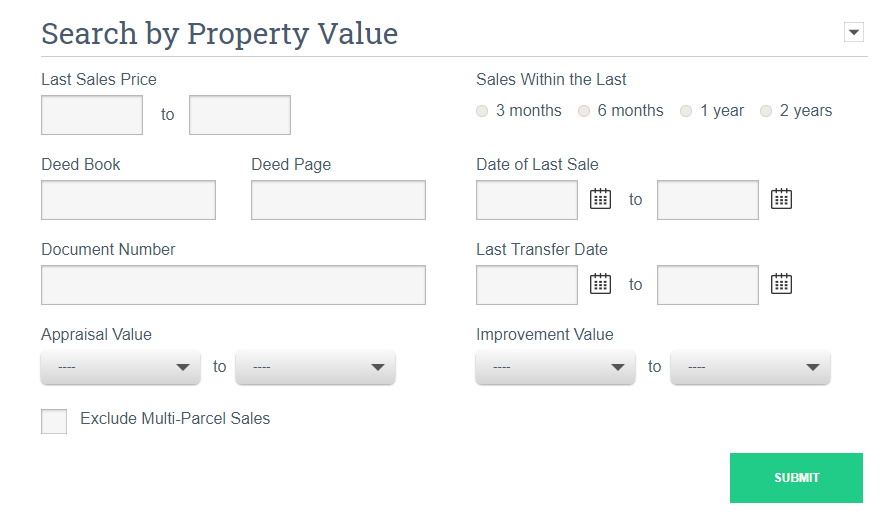Expand the Improvement Value maximum dropdown

pos(750,367)
